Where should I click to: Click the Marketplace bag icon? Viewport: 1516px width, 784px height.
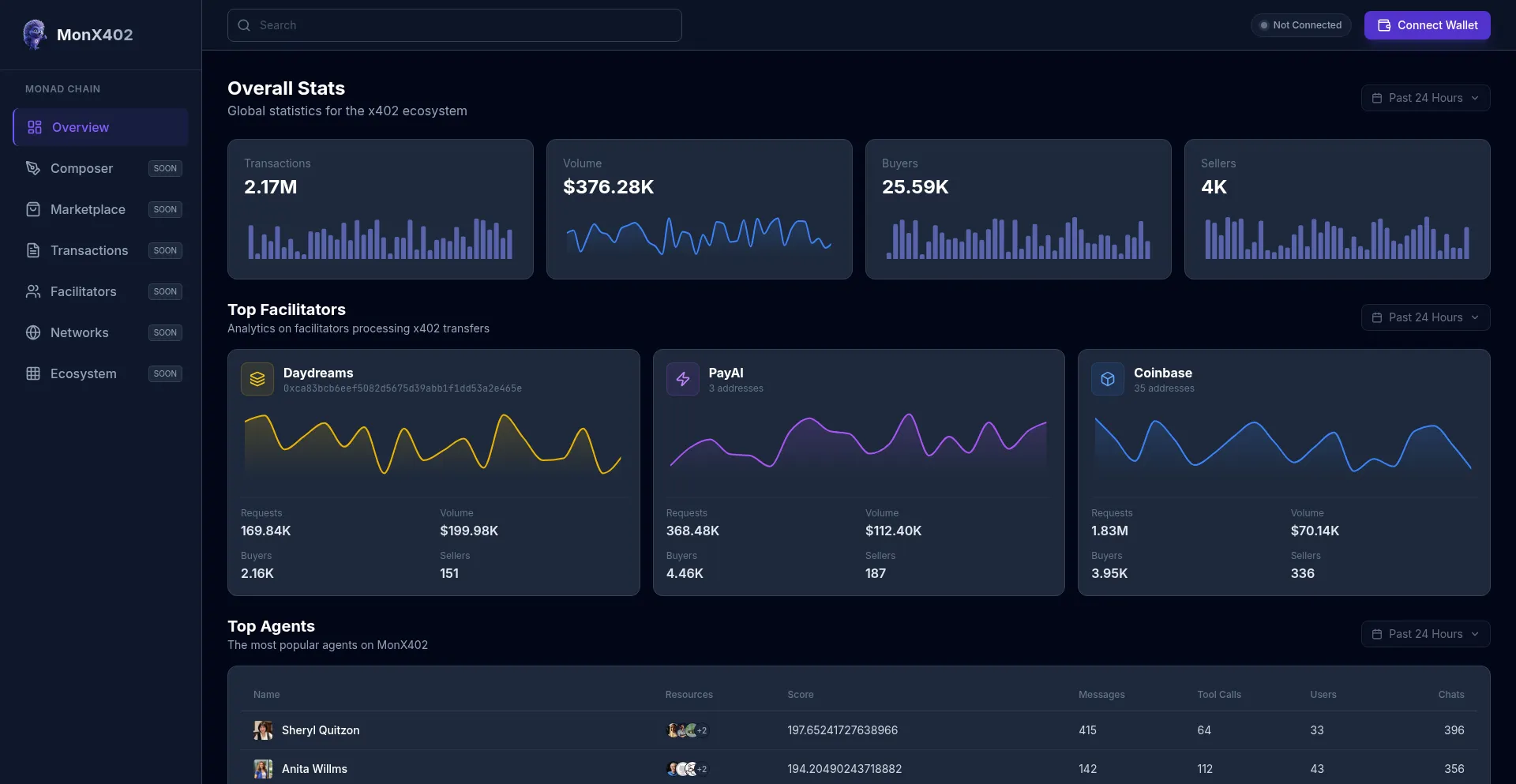click(x=33, y=209)
